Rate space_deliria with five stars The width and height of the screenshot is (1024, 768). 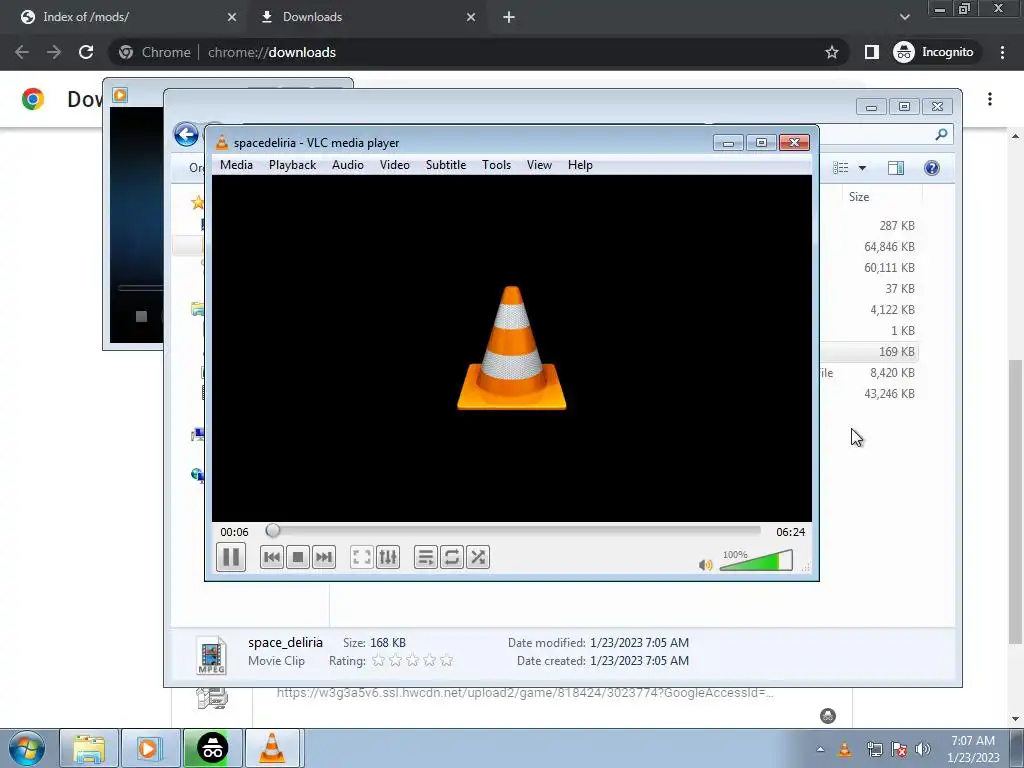tap(447, 660)
